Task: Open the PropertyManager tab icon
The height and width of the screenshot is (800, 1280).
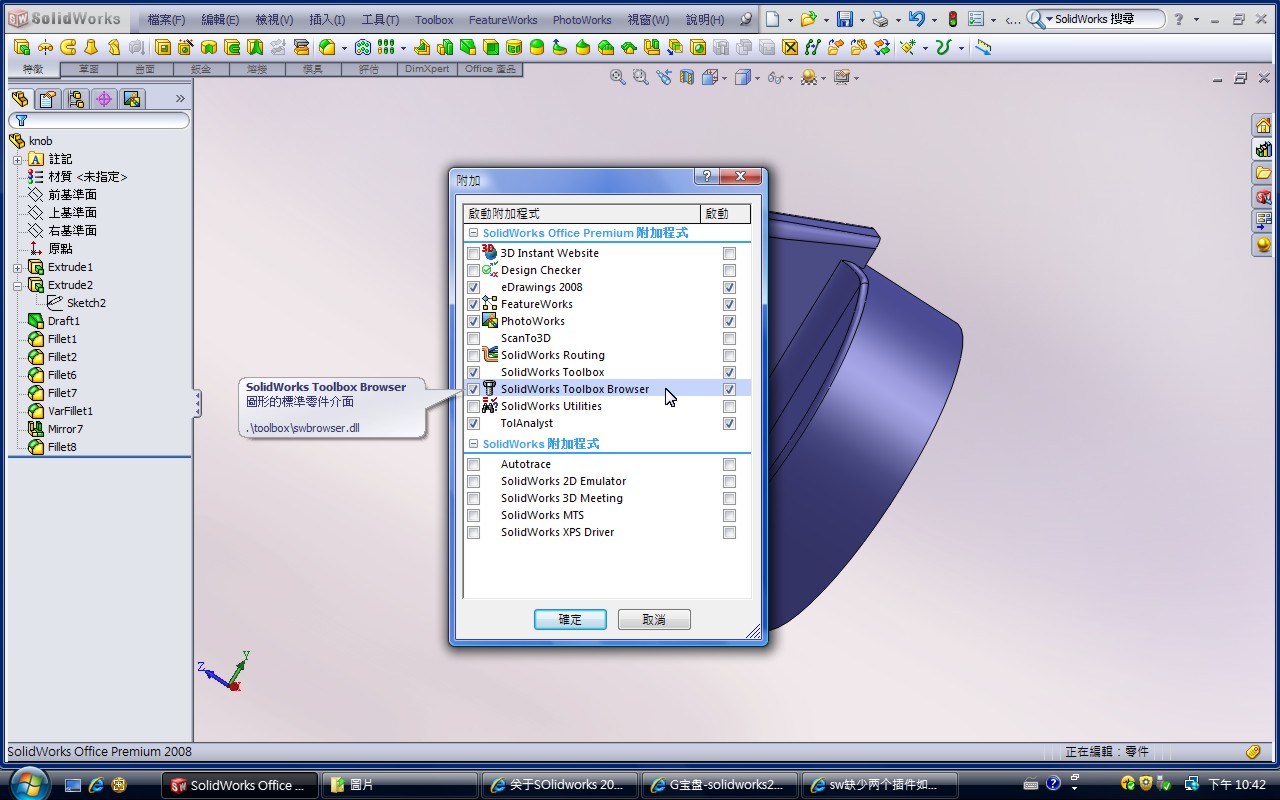Action: (x=48, y=98)
